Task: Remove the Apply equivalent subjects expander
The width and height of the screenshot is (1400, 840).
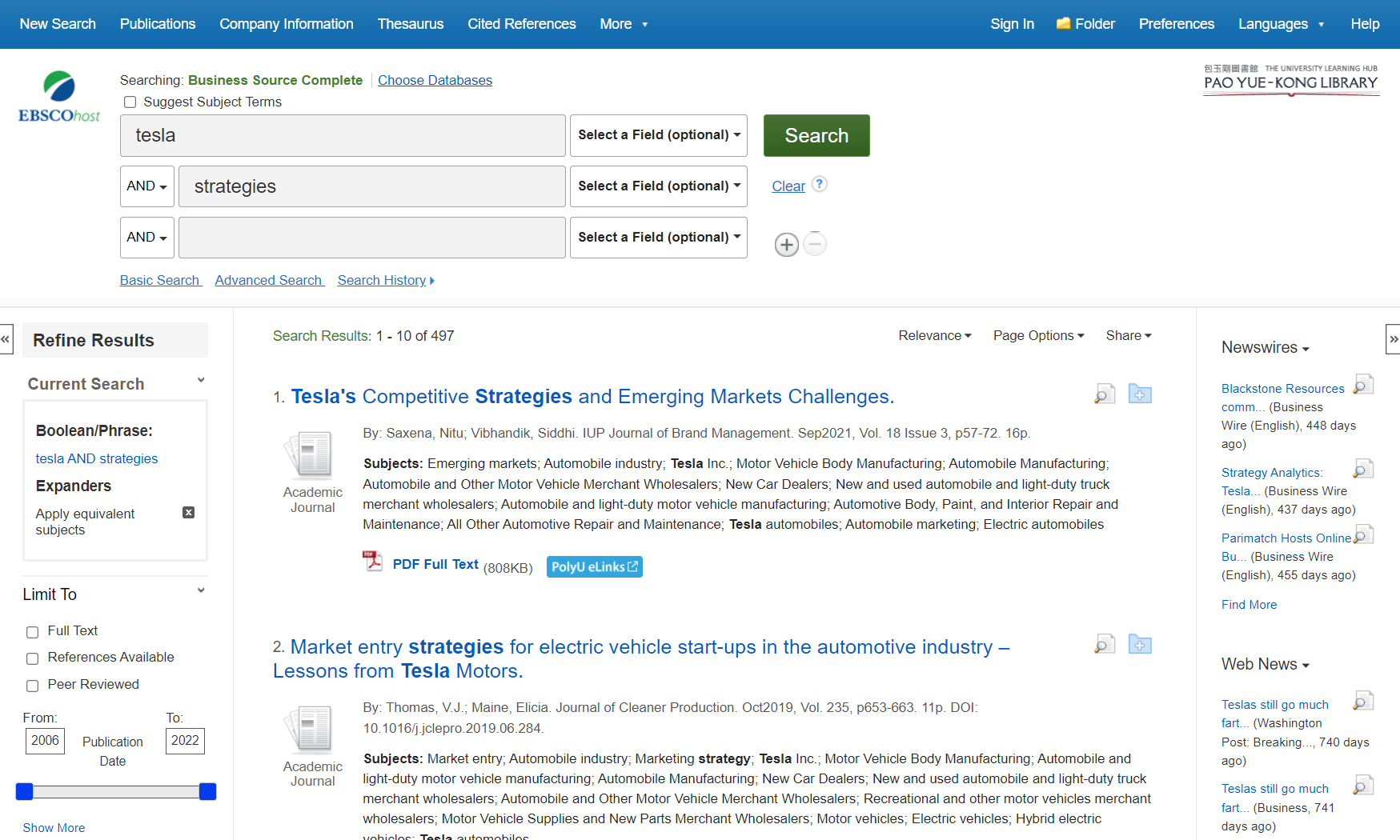Action: 189,513
